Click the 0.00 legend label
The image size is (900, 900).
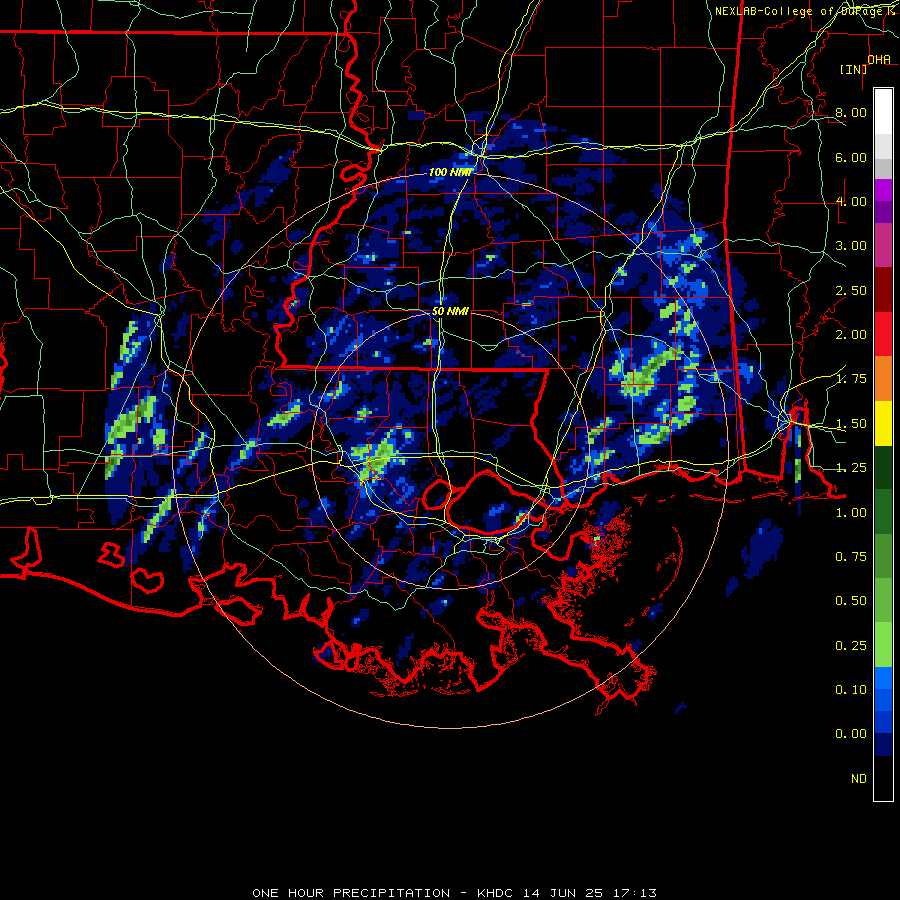click(x=850, y=734)
